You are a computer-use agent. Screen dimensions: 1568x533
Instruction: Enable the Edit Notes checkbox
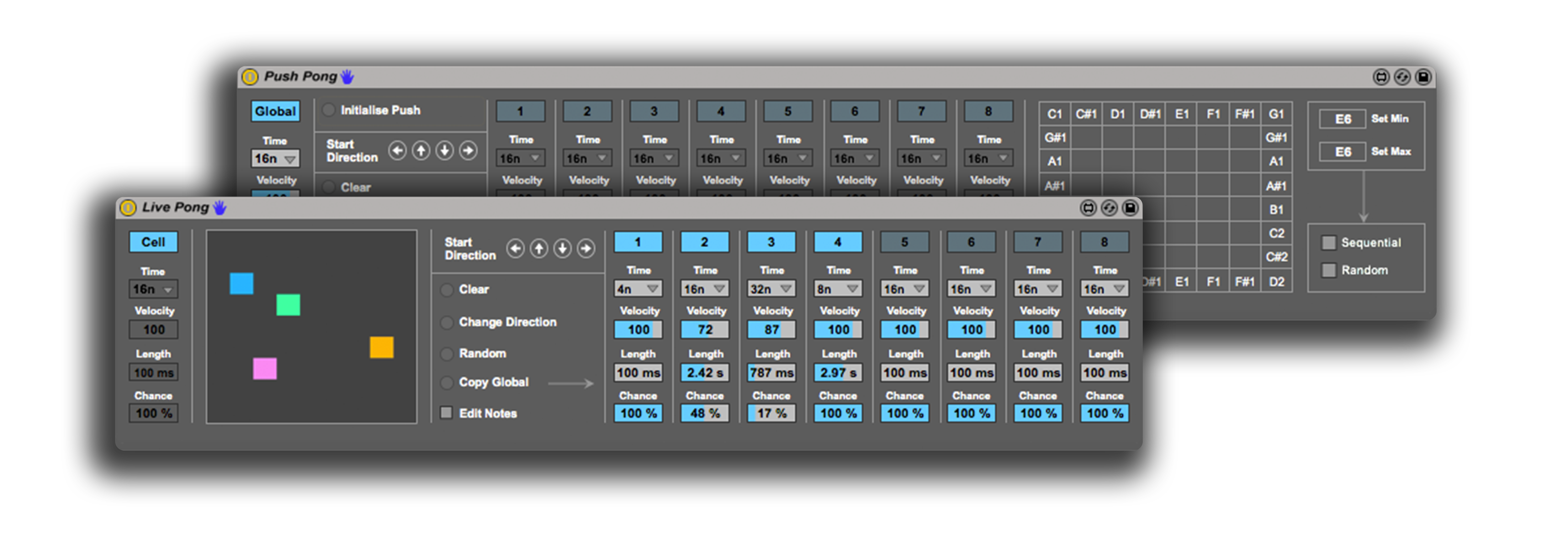click(x=446, y=413)
